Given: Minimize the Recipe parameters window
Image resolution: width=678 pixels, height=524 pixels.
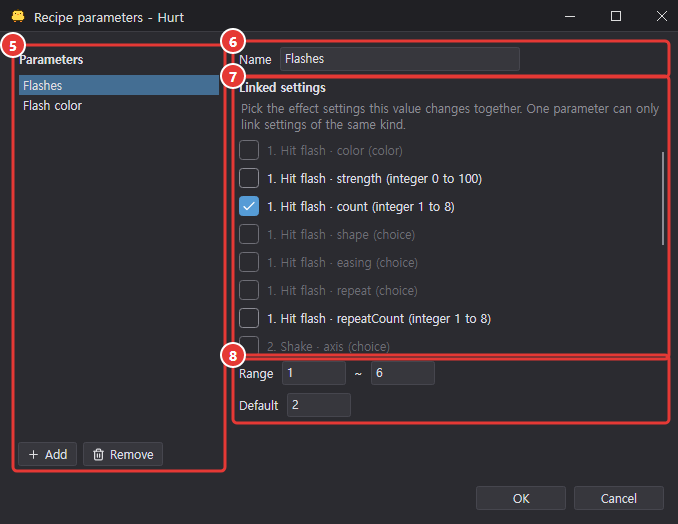Looking at the screenshot, I should point(570,16).
